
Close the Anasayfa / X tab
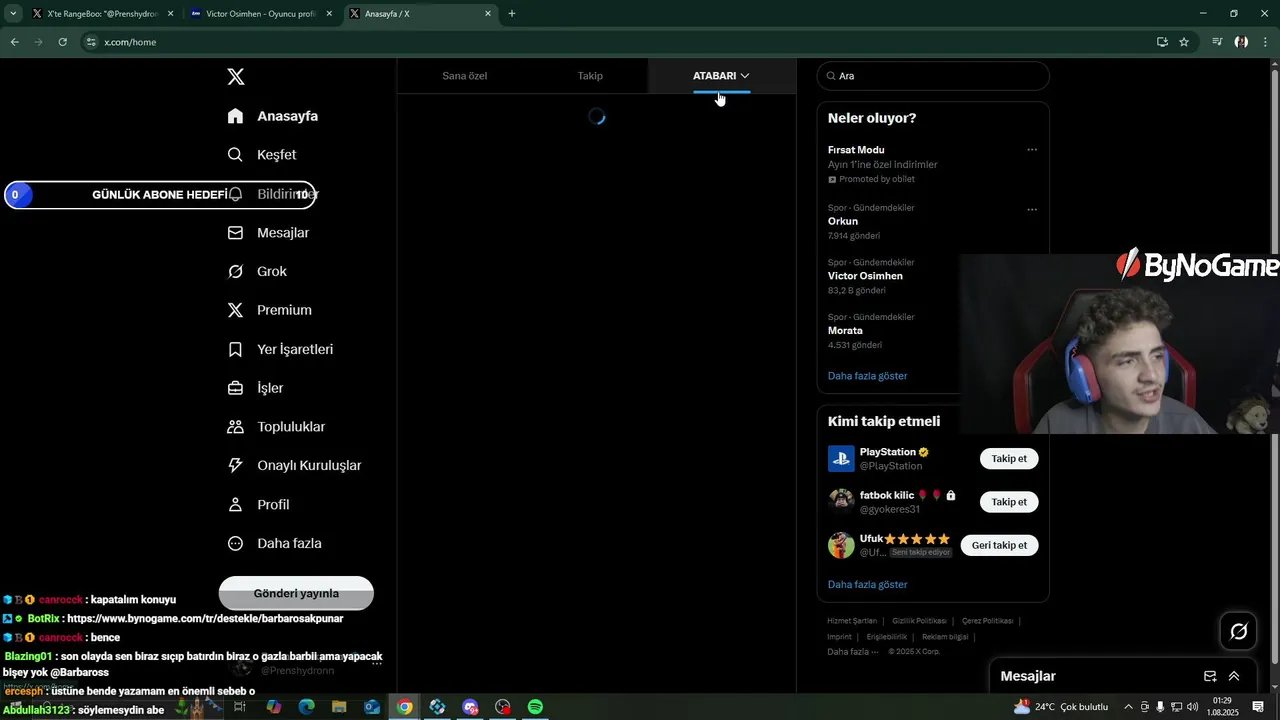click(x=488, y=14)
